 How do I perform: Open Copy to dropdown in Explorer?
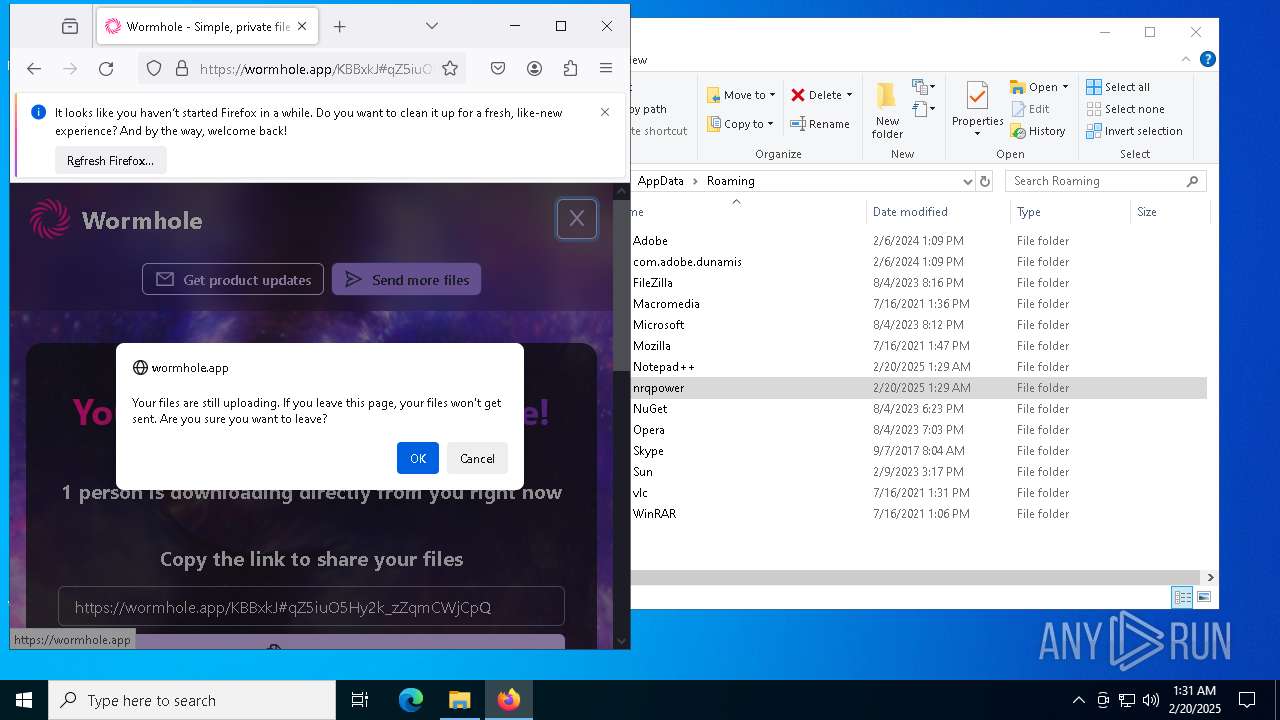[740, 124]
